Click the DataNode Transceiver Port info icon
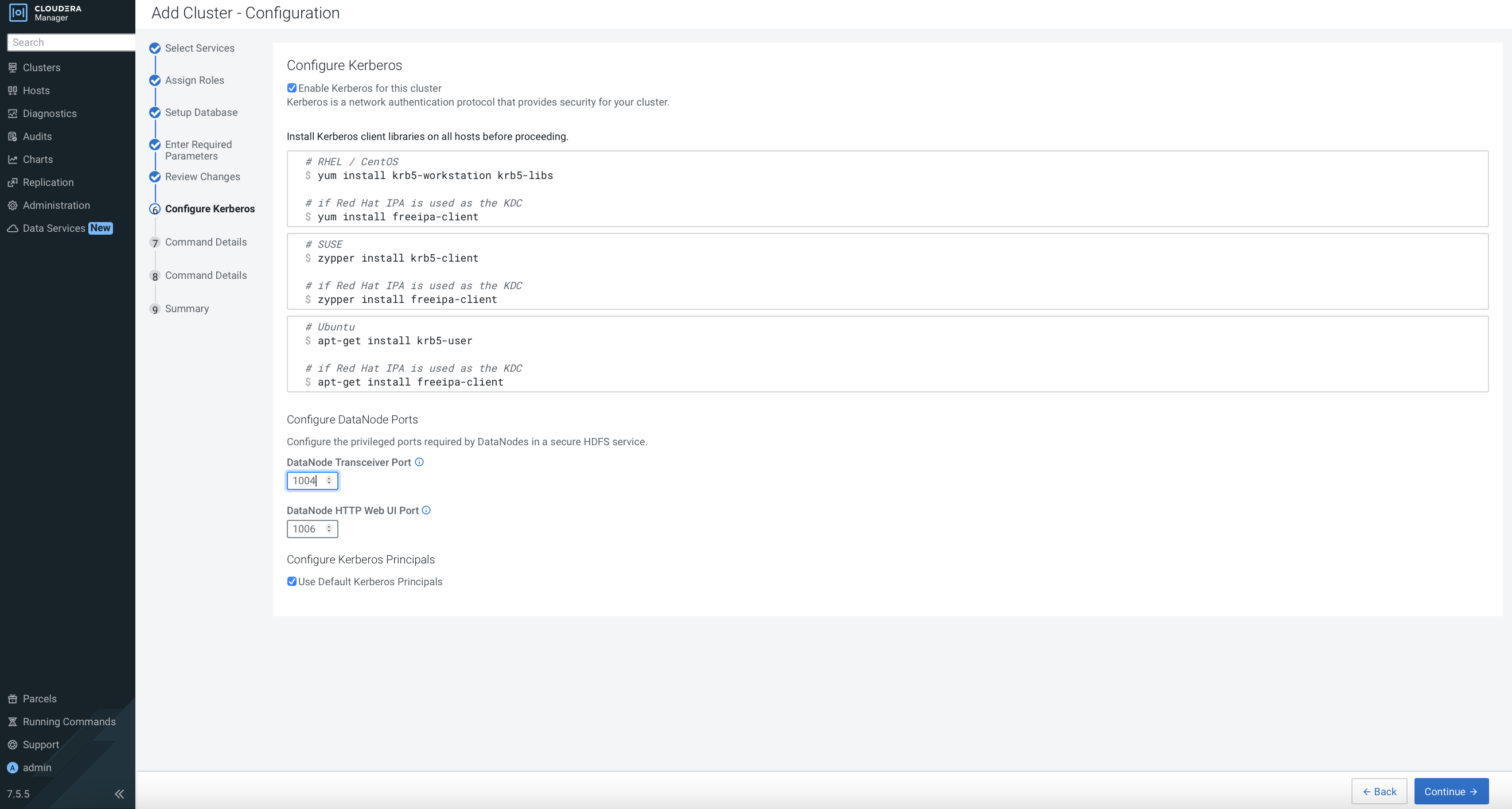Viewport: 1512px width, 809px height. tap(419, 462)
